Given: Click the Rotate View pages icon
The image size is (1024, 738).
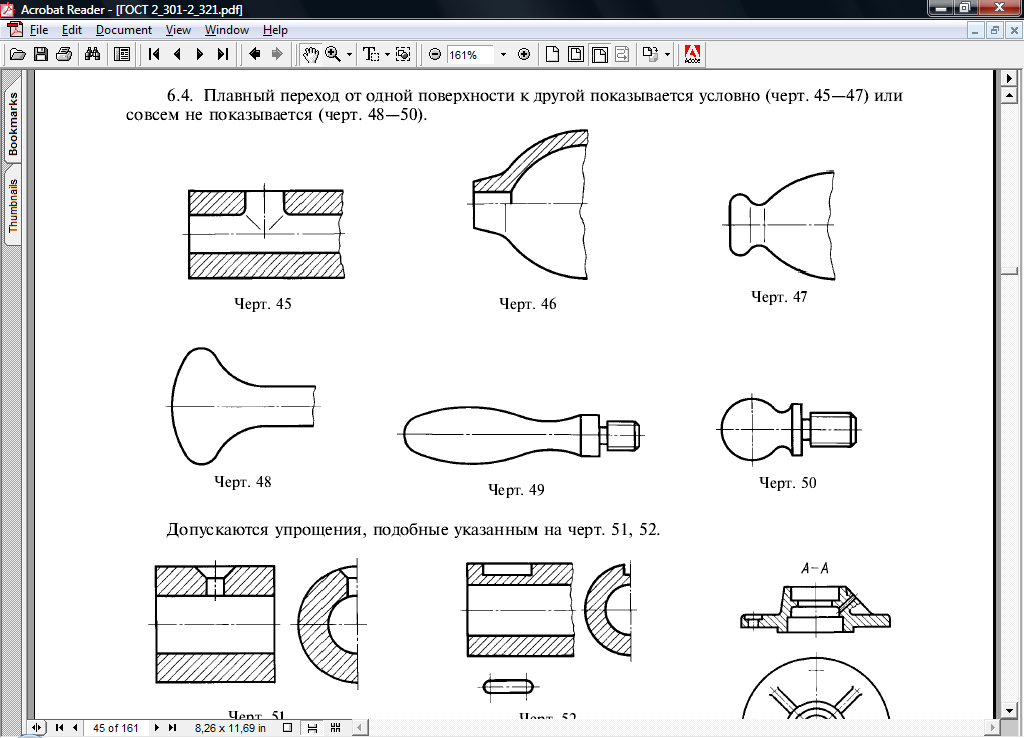Looking at the screenshot, I should click(x=650, y=54).
